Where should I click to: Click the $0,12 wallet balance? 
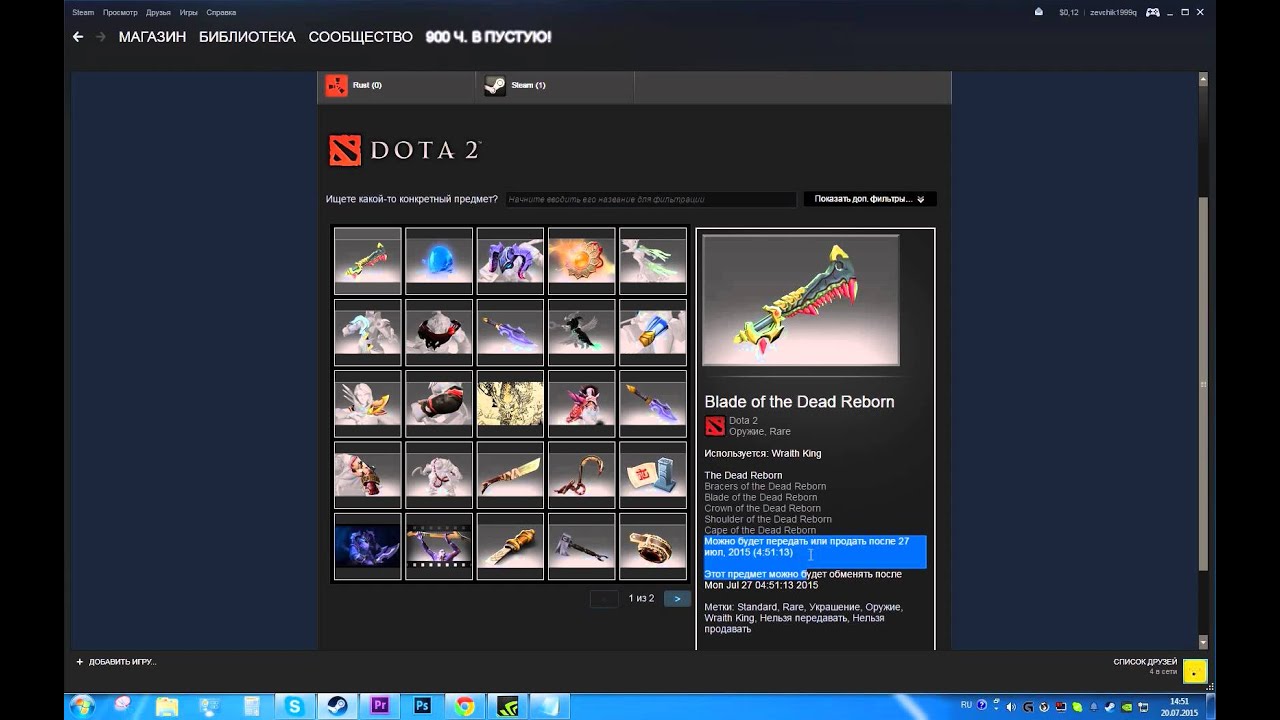[1069, 12]
